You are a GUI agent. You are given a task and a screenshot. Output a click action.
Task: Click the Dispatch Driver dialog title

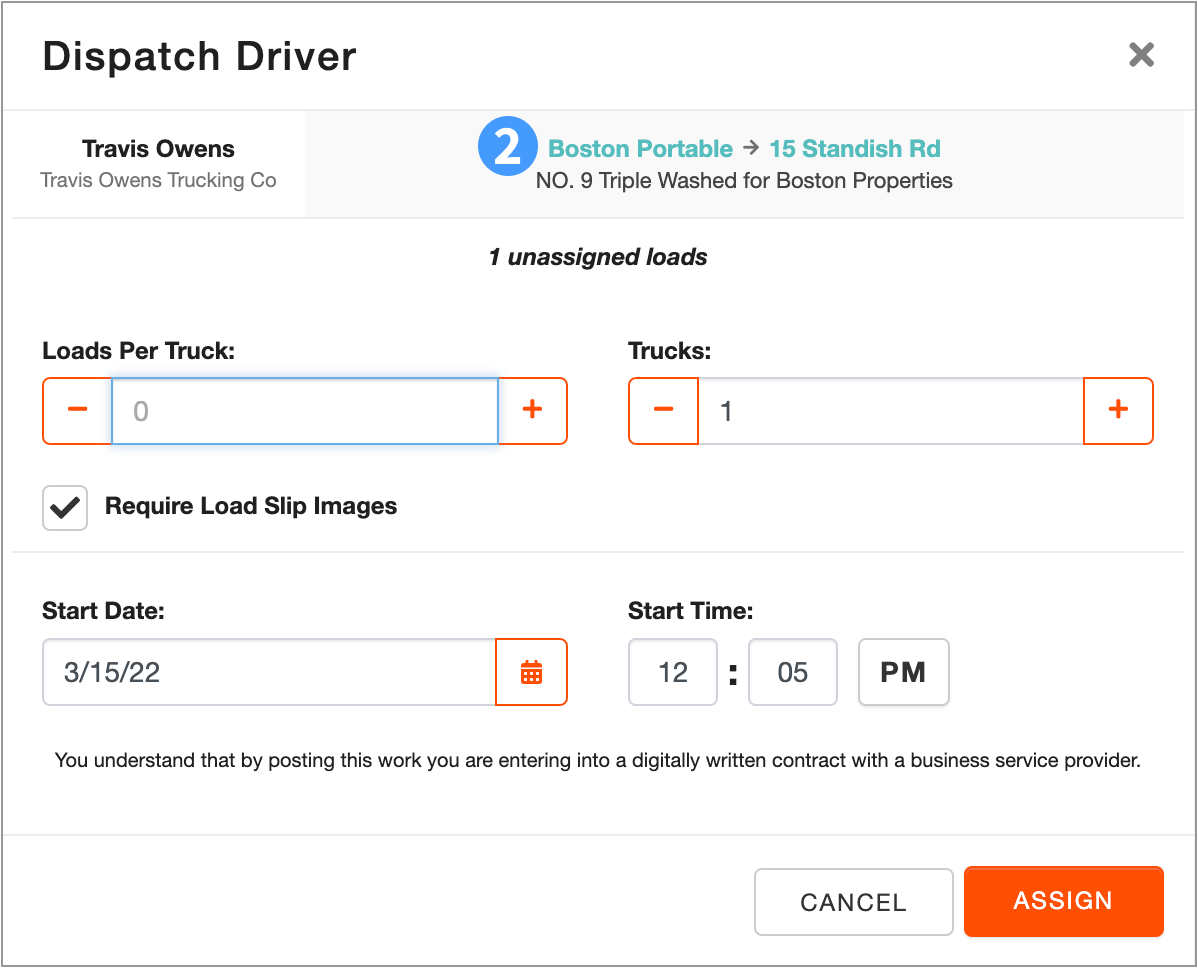[199, 57]
